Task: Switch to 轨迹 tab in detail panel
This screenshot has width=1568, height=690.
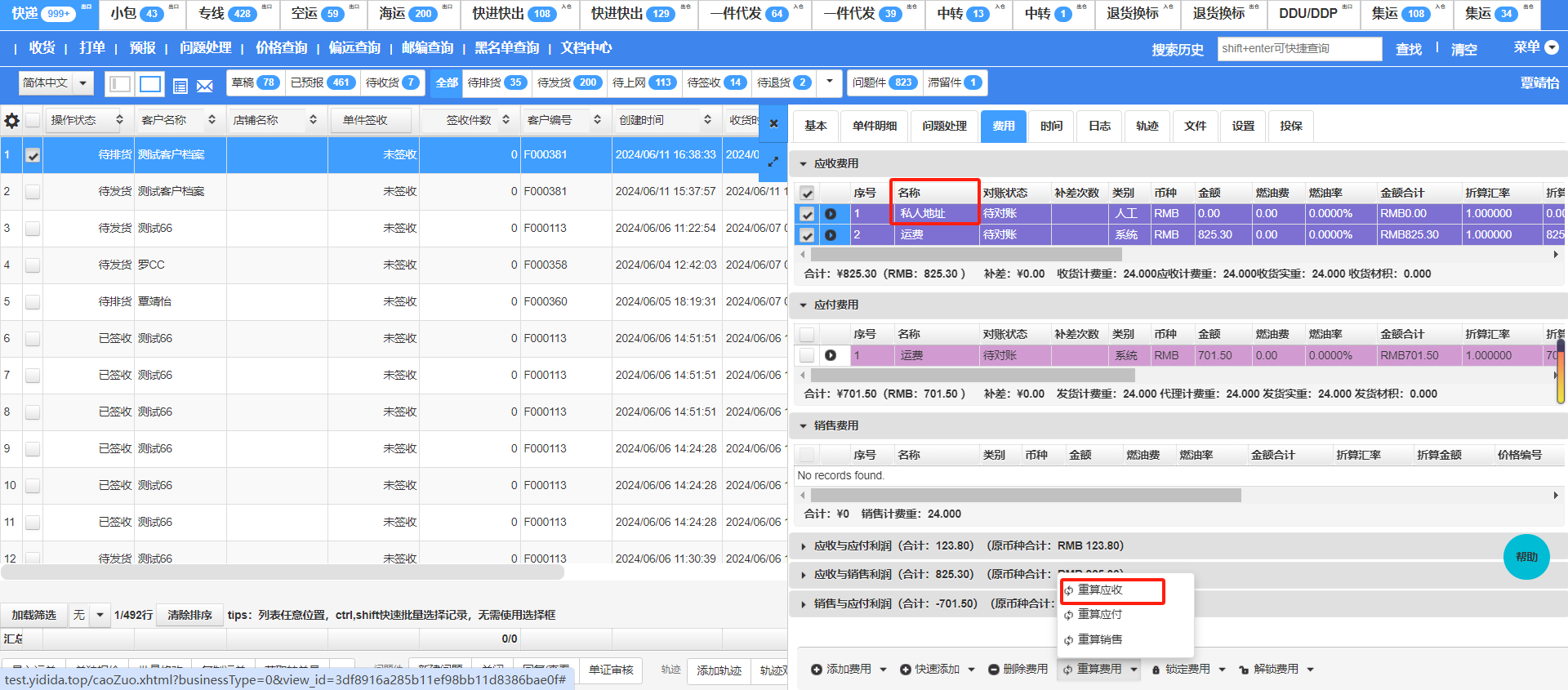Action: point(1147,126)
